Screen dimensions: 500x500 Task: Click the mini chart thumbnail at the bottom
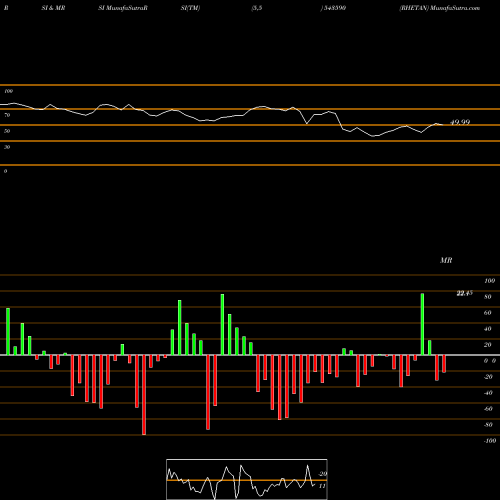point(247,479)
